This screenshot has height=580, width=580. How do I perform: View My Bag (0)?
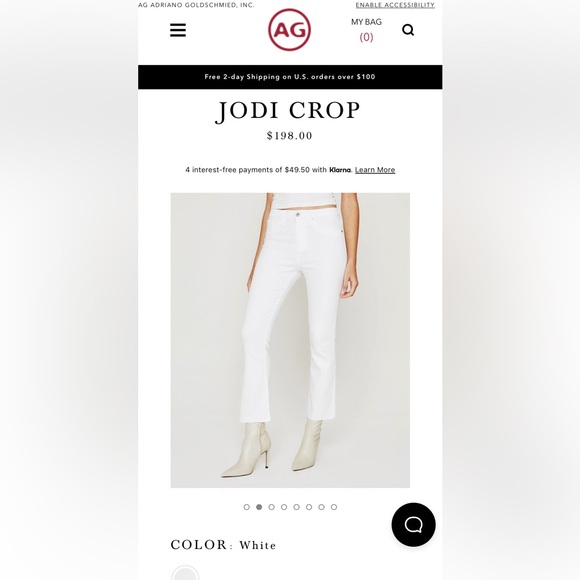coord(366,30)
